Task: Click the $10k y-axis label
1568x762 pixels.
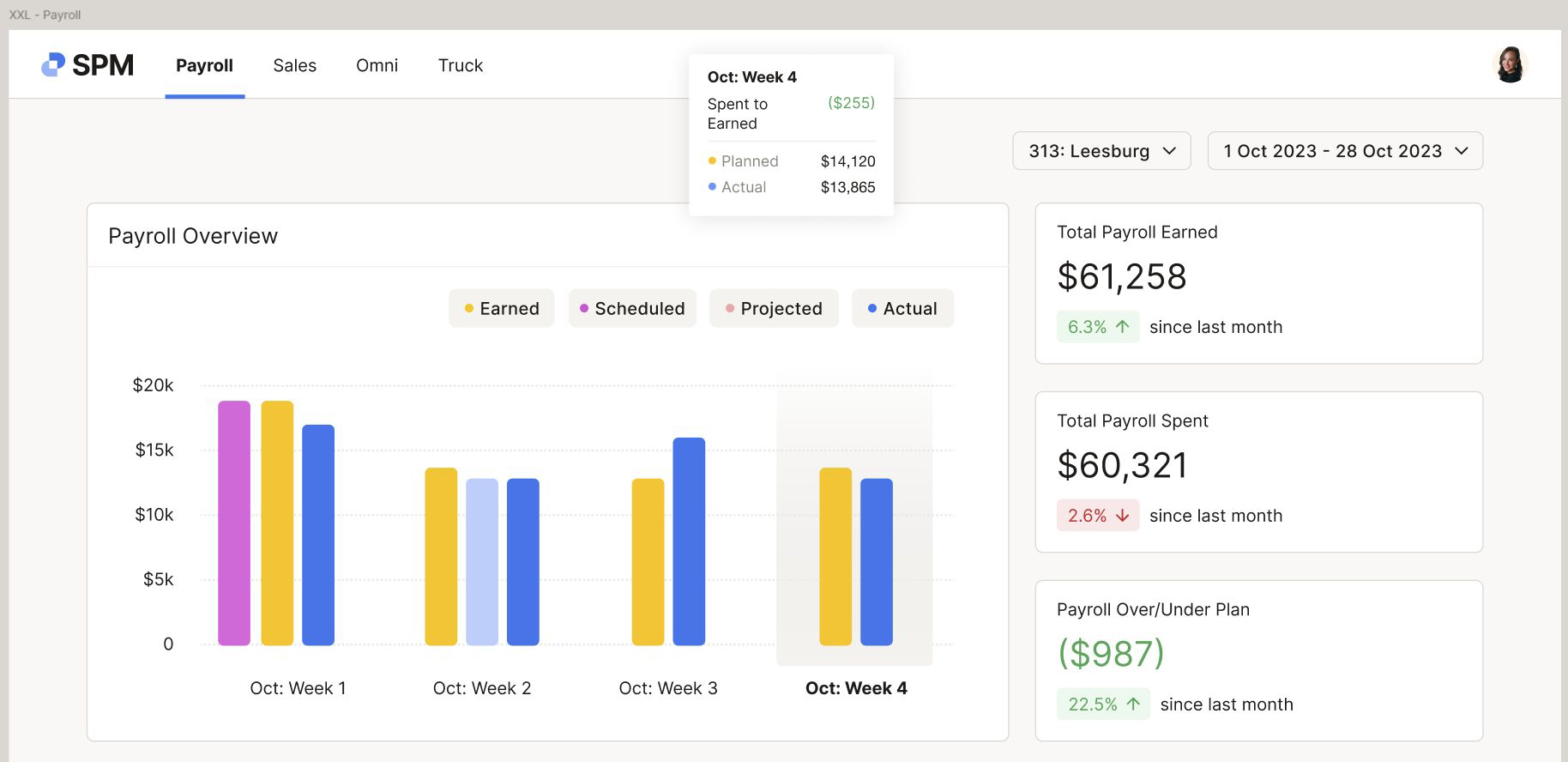Action: point(154,515)
